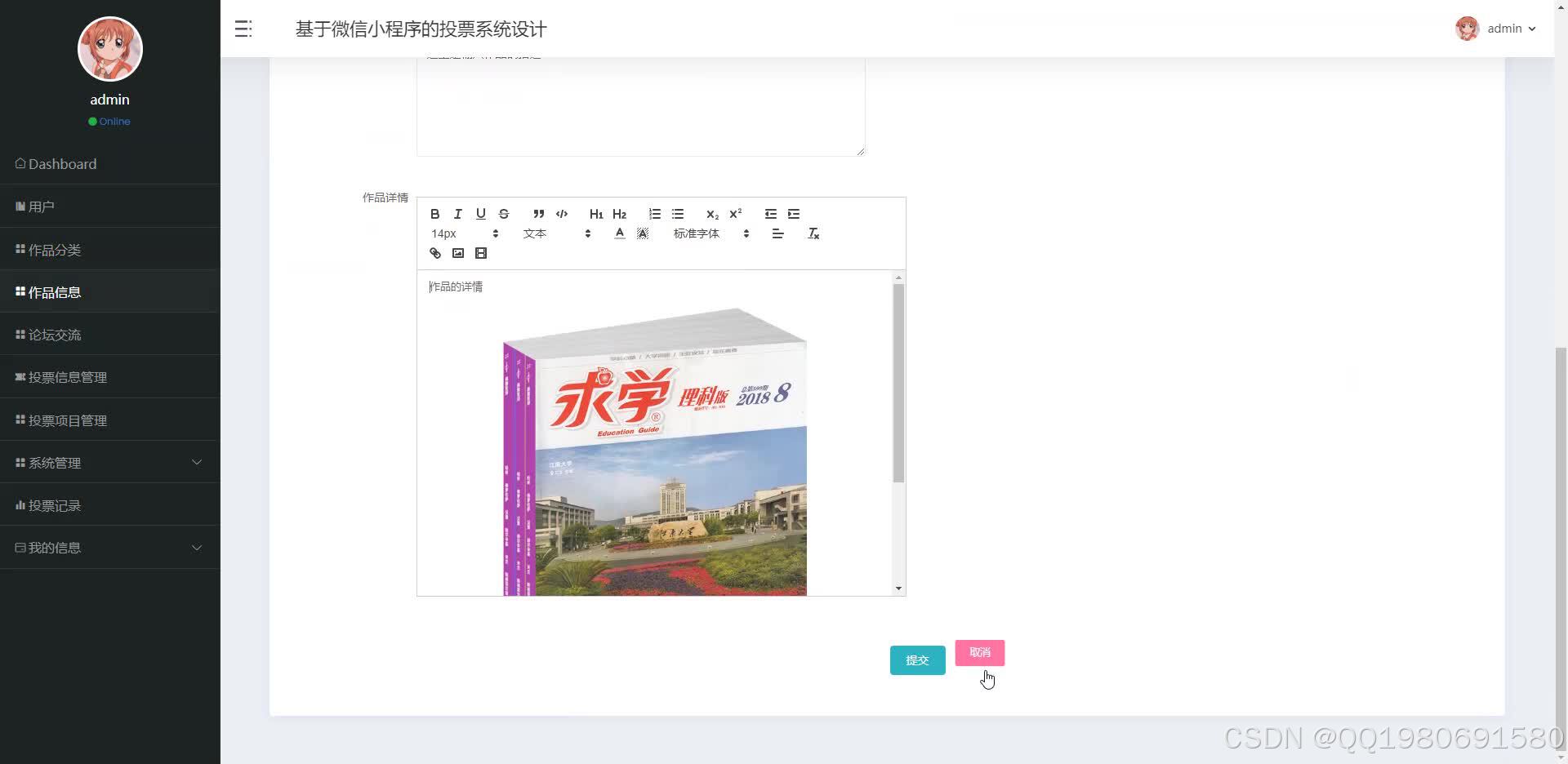Open 作品信息 menu item
The width and height of the screenshot is (1568, 764).
coord(110,292)
